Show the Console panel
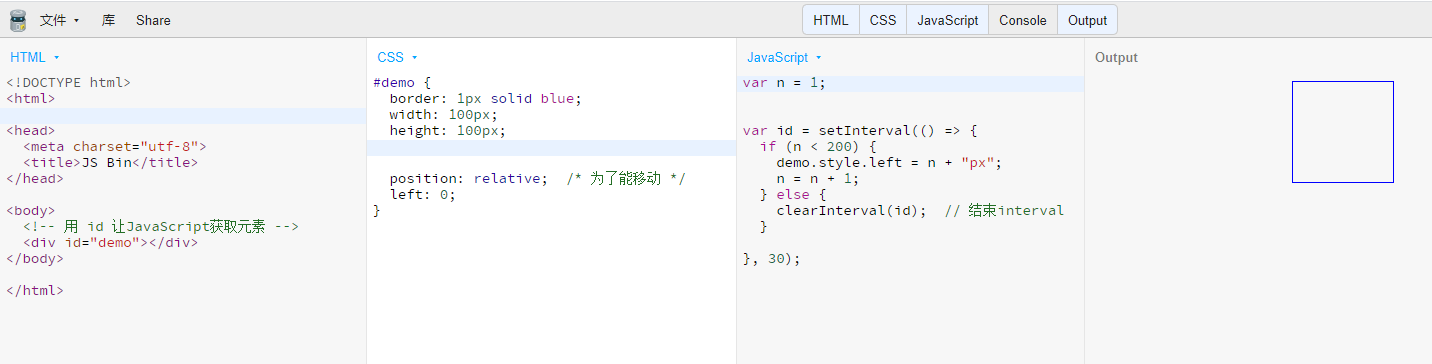Screen dimensions: 1432x364 [1023, 20]
